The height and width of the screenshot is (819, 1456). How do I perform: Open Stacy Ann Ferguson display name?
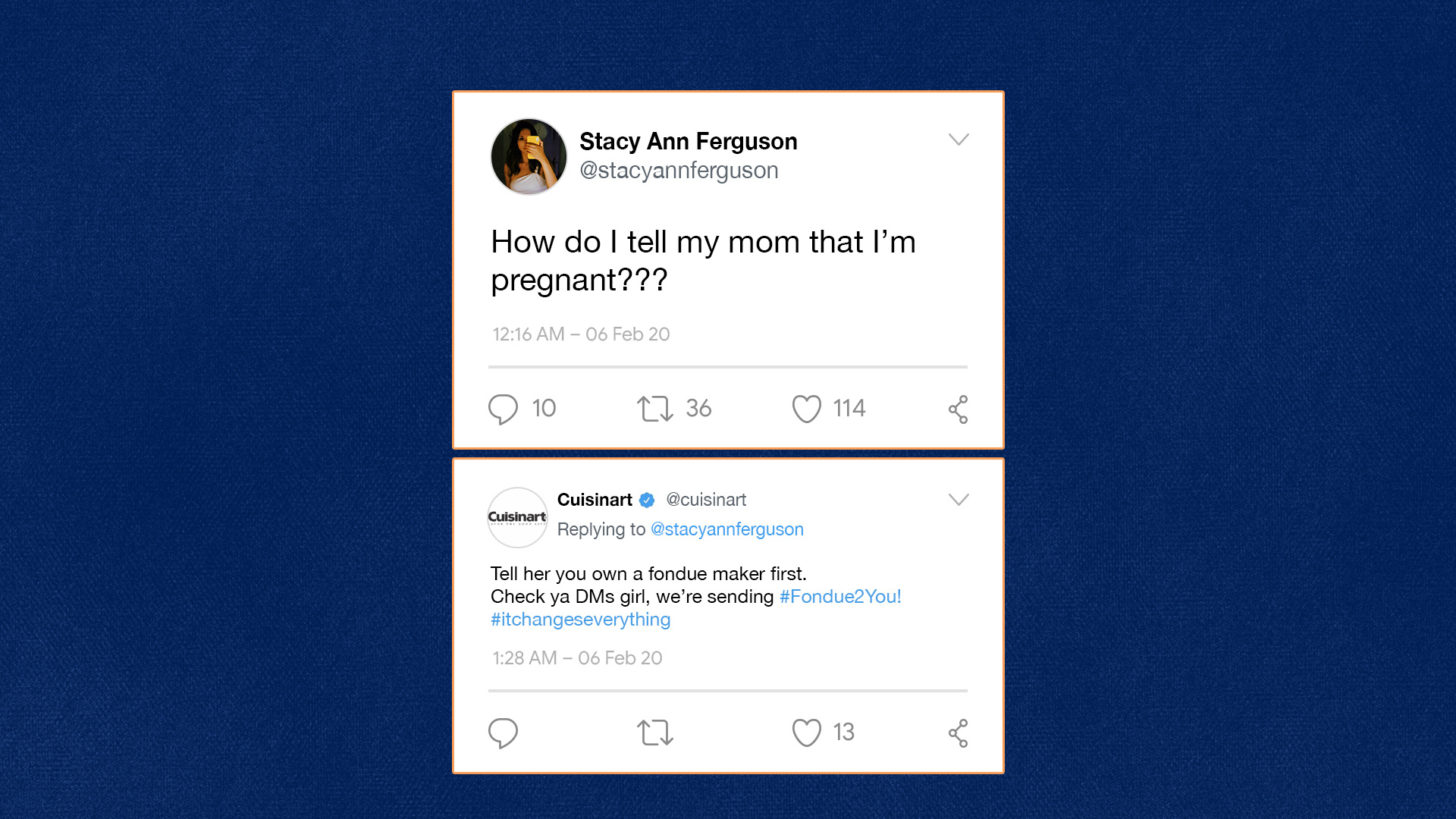(688, 141)
